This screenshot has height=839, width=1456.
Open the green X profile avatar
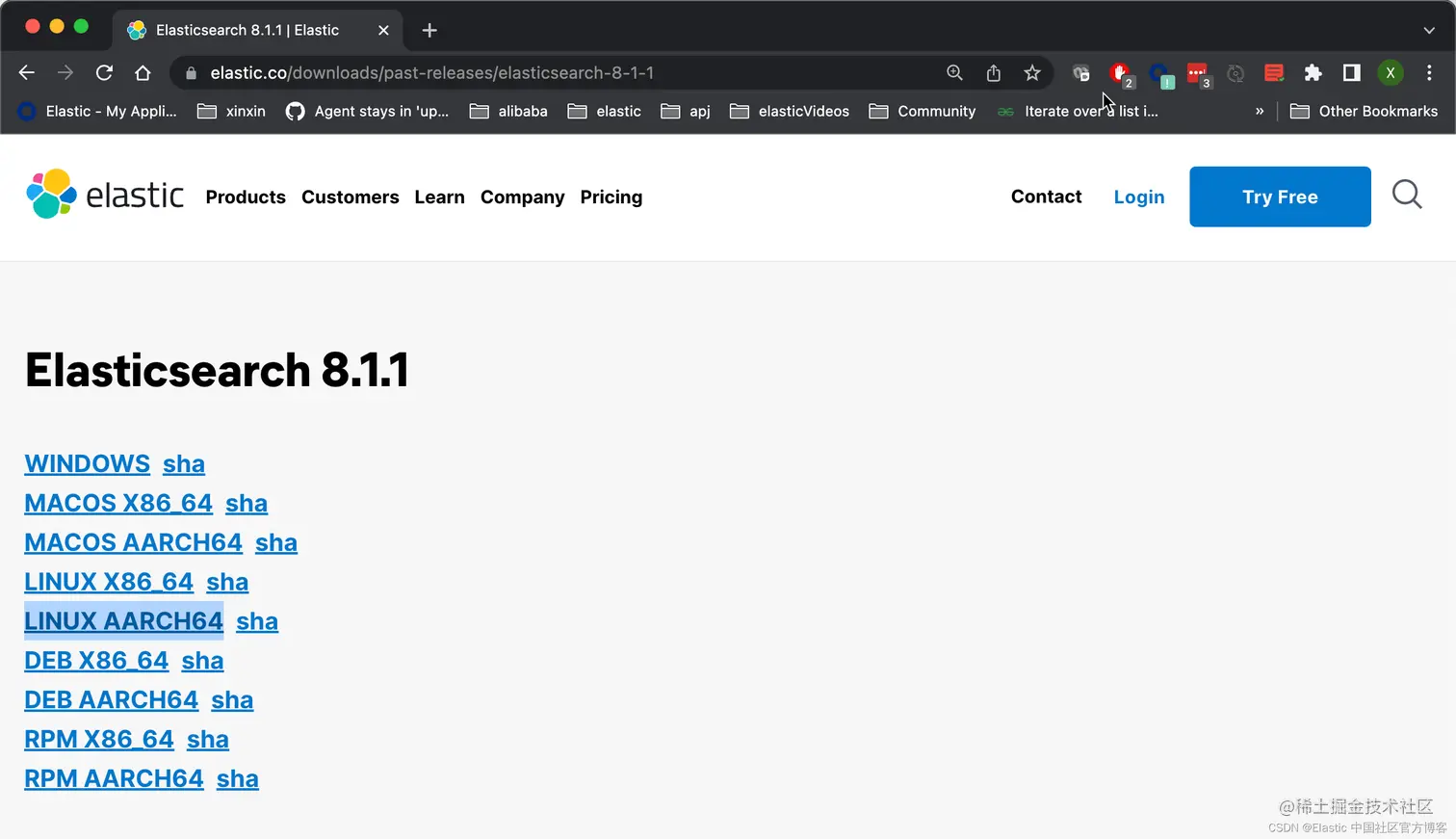(x=1390, y=73)
